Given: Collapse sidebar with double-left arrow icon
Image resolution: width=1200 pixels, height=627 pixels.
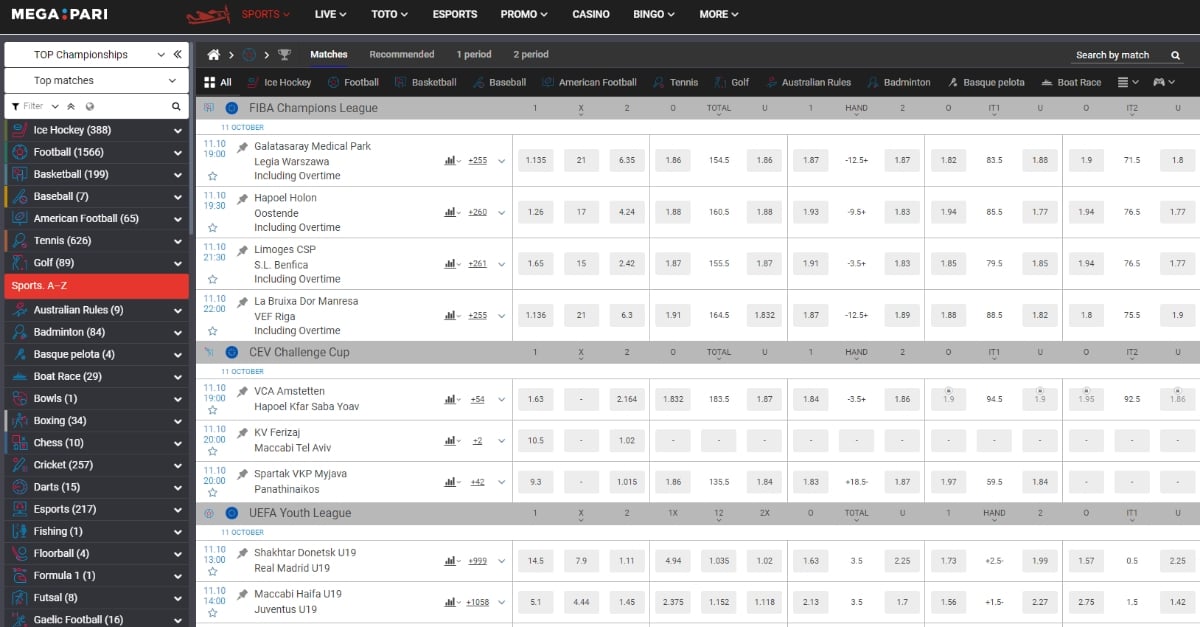Looking at the screenshot, I should coord(177,54).
